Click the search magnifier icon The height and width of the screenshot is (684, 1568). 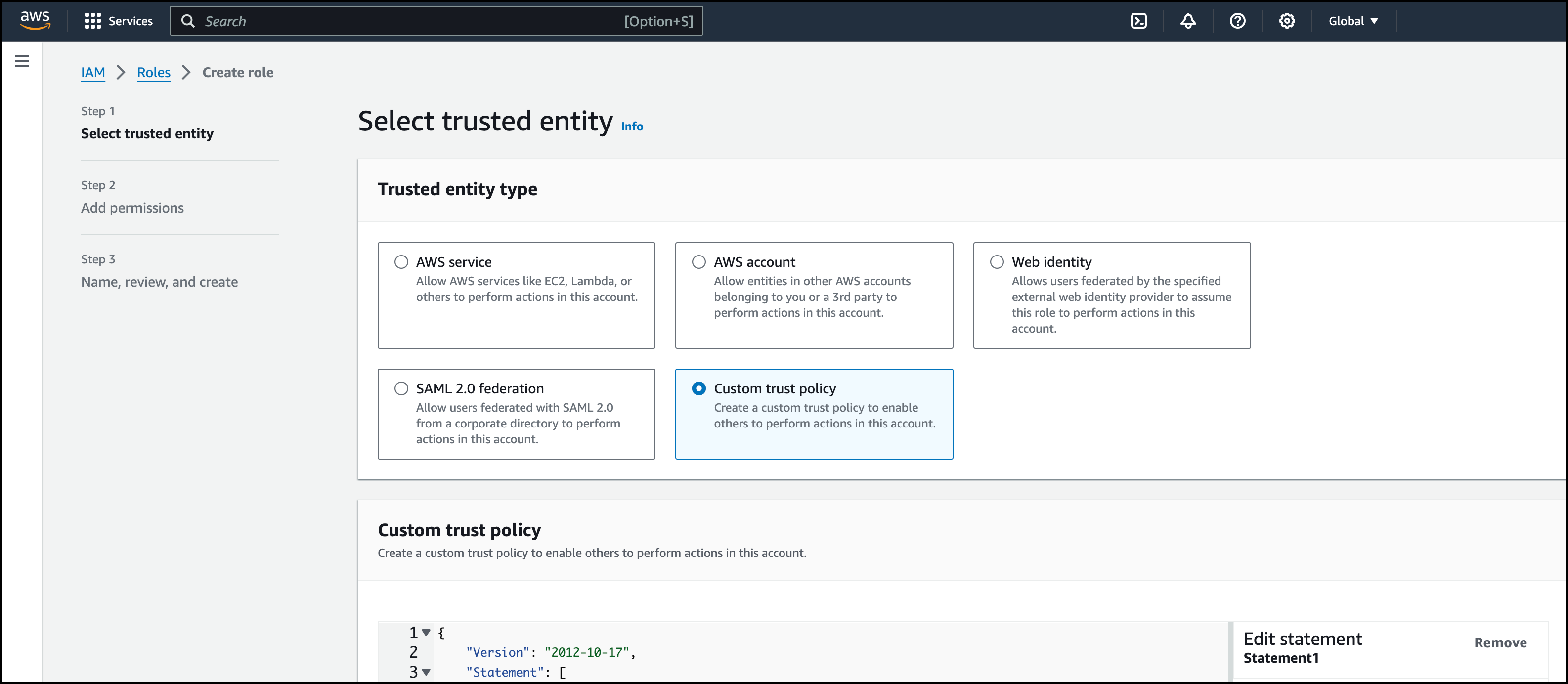point(188,21)
